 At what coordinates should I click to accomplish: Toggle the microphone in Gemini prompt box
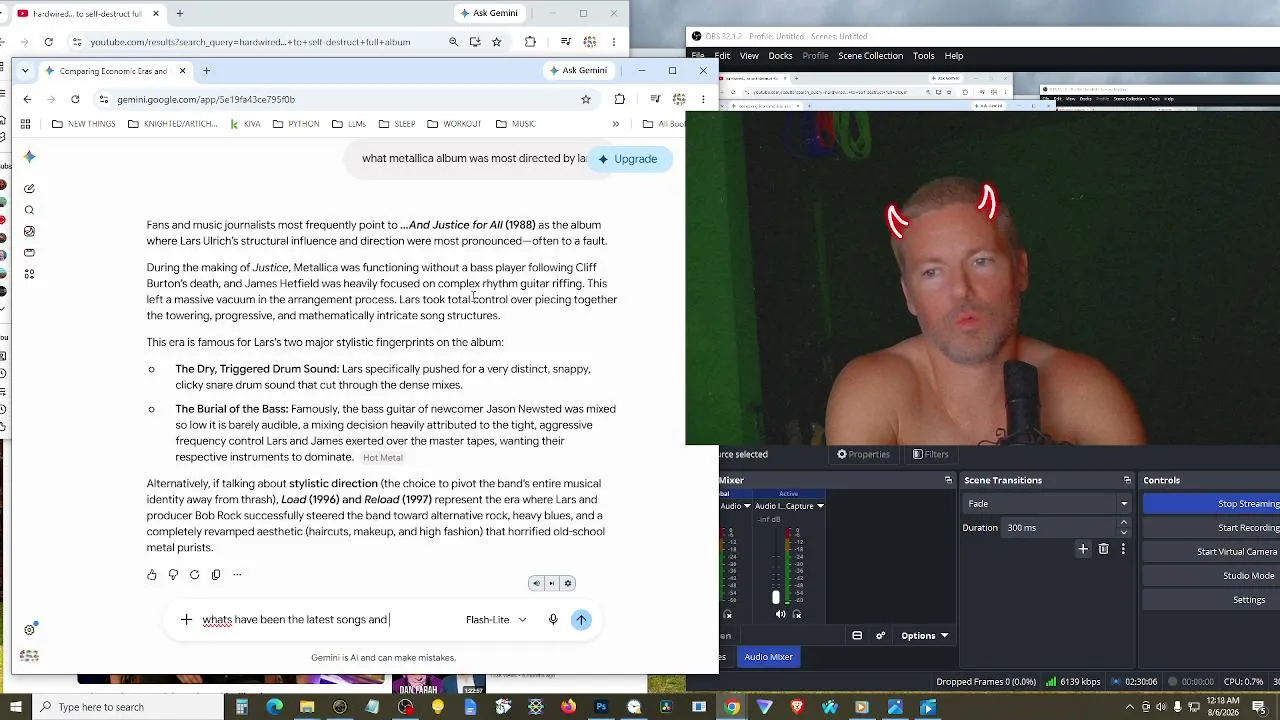(553, 620)
